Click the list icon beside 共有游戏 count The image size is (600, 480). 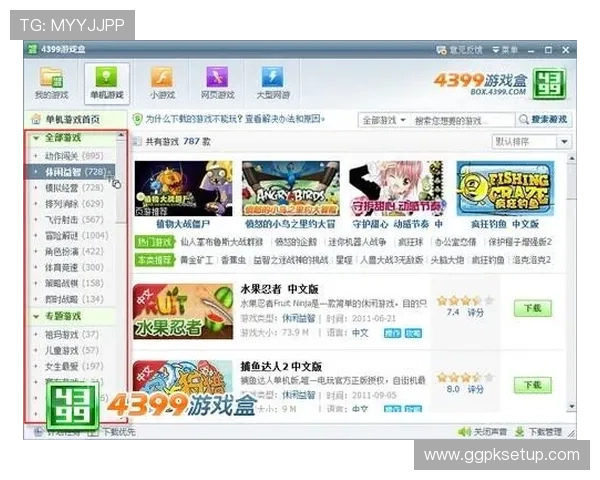[x=137, y=142]
